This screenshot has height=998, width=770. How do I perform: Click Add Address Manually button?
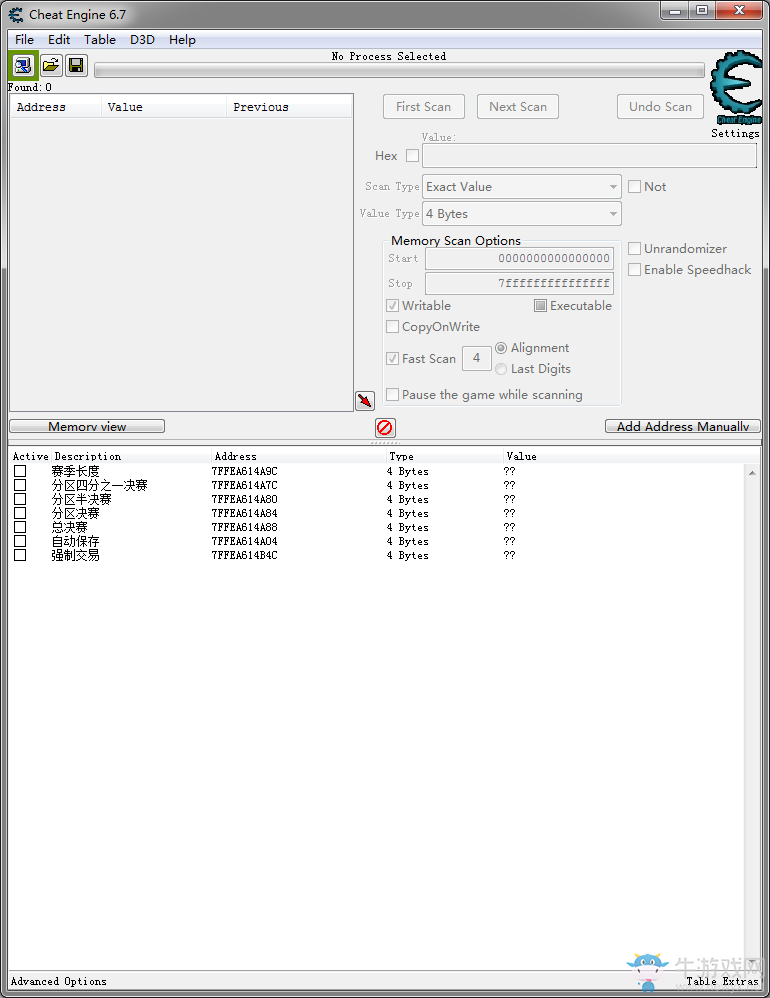pyautogui.click(x=683, y=426)
